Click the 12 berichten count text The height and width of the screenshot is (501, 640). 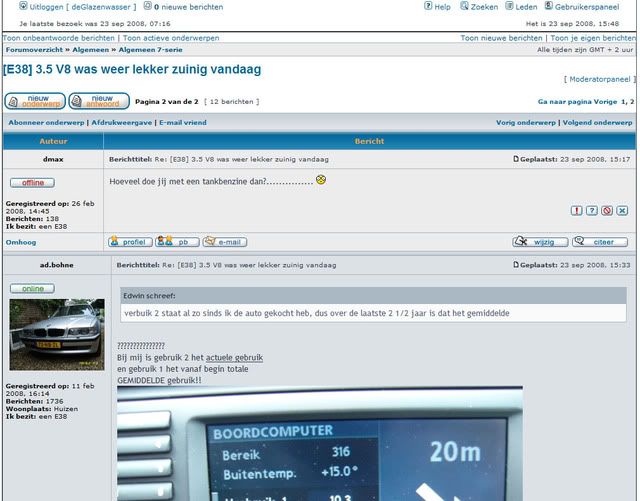tap(231, 102)
